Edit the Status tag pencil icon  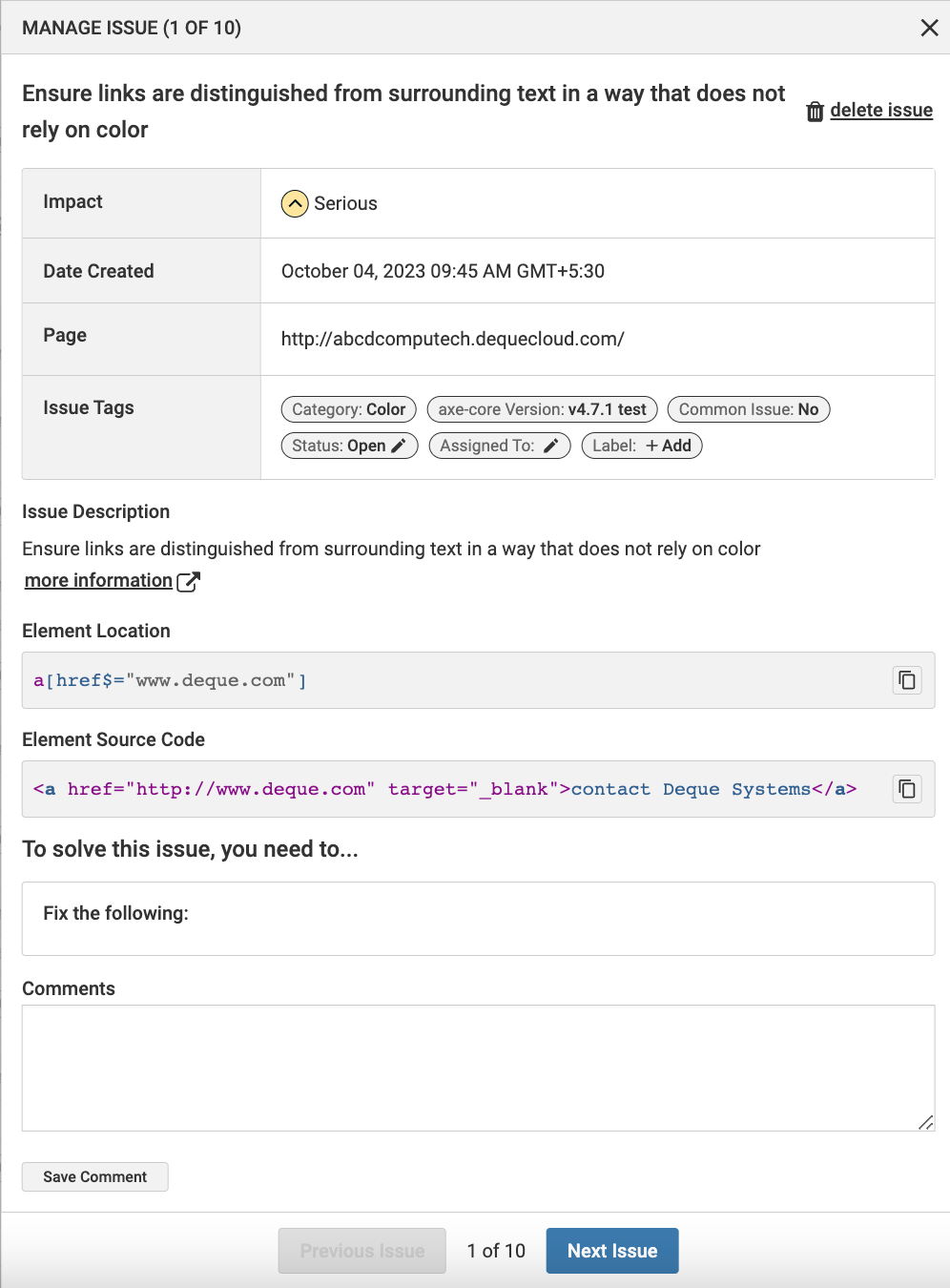(399, 446)
